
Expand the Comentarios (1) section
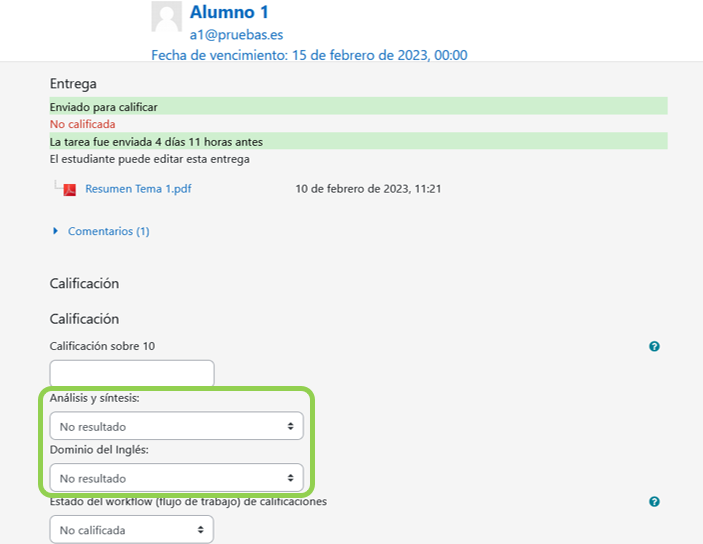pyautogui.click(x=108, y=231)
